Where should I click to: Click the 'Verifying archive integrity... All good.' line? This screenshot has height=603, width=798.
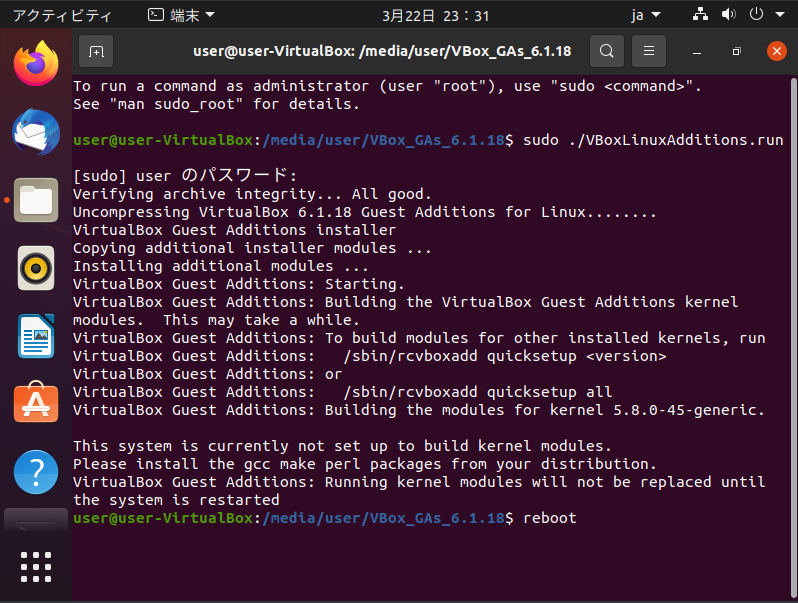point(252,194)
